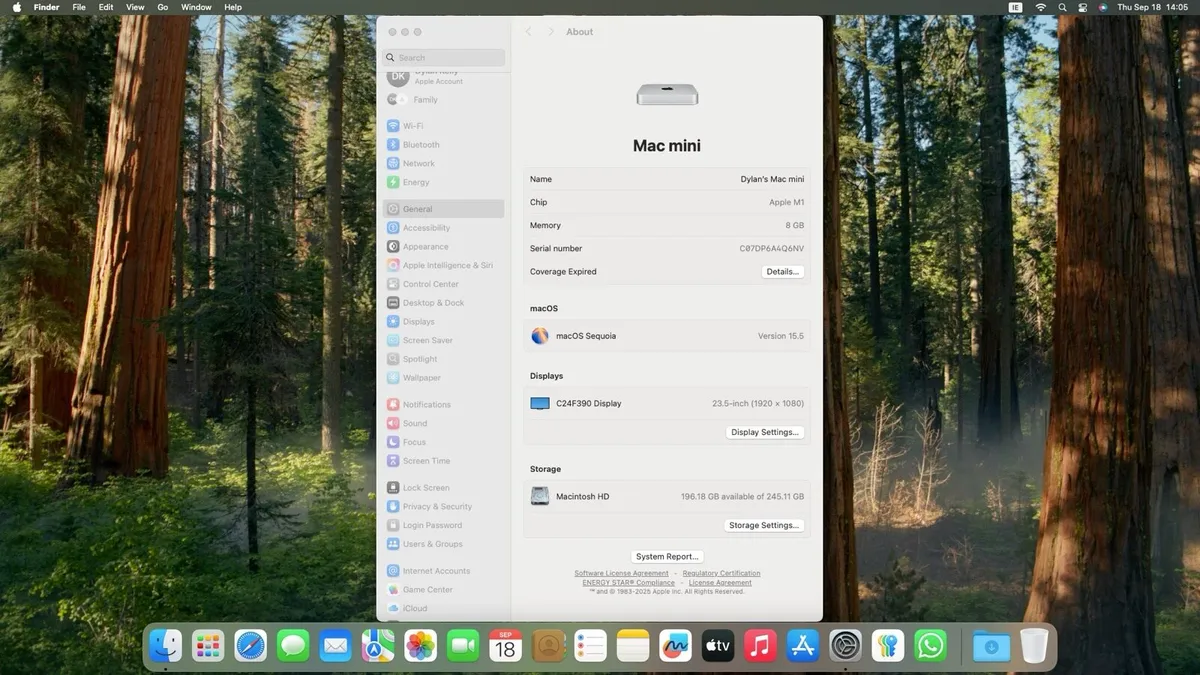This screenshot has width=1200, height=675.
Task: Select Notifications in the sidebar
Action: (443, 405)
